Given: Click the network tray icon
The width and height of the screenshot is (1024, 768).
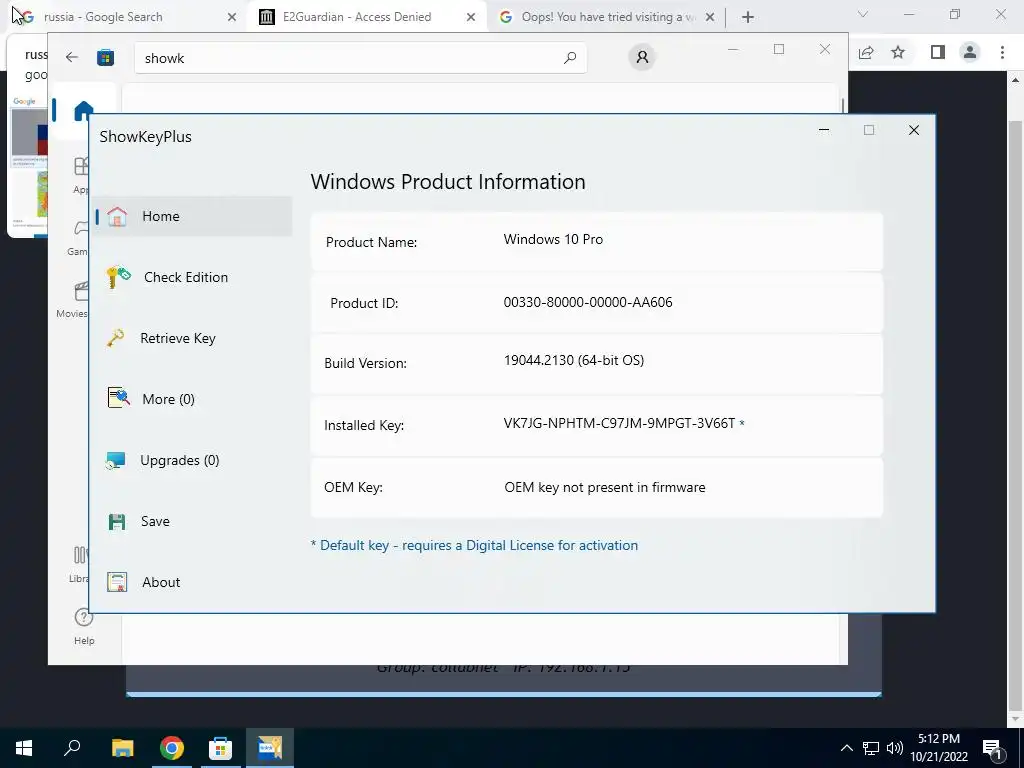Looking at the screenshot, I should (x=871, y=748).
